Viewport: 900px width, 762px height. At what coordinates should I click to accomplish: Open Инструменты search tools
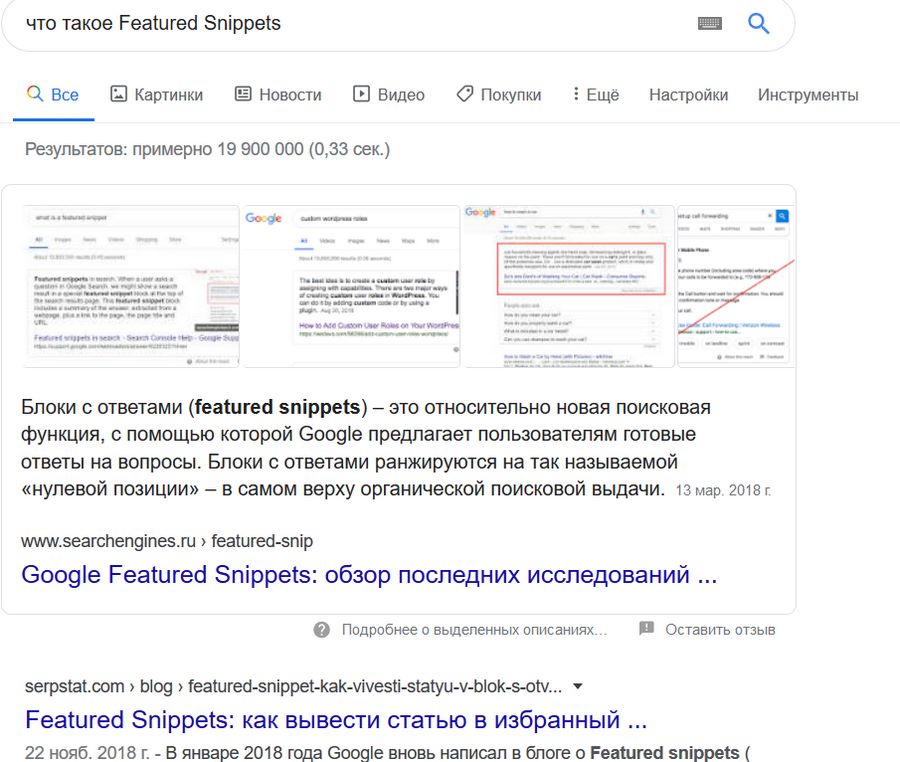coord(808,95)
